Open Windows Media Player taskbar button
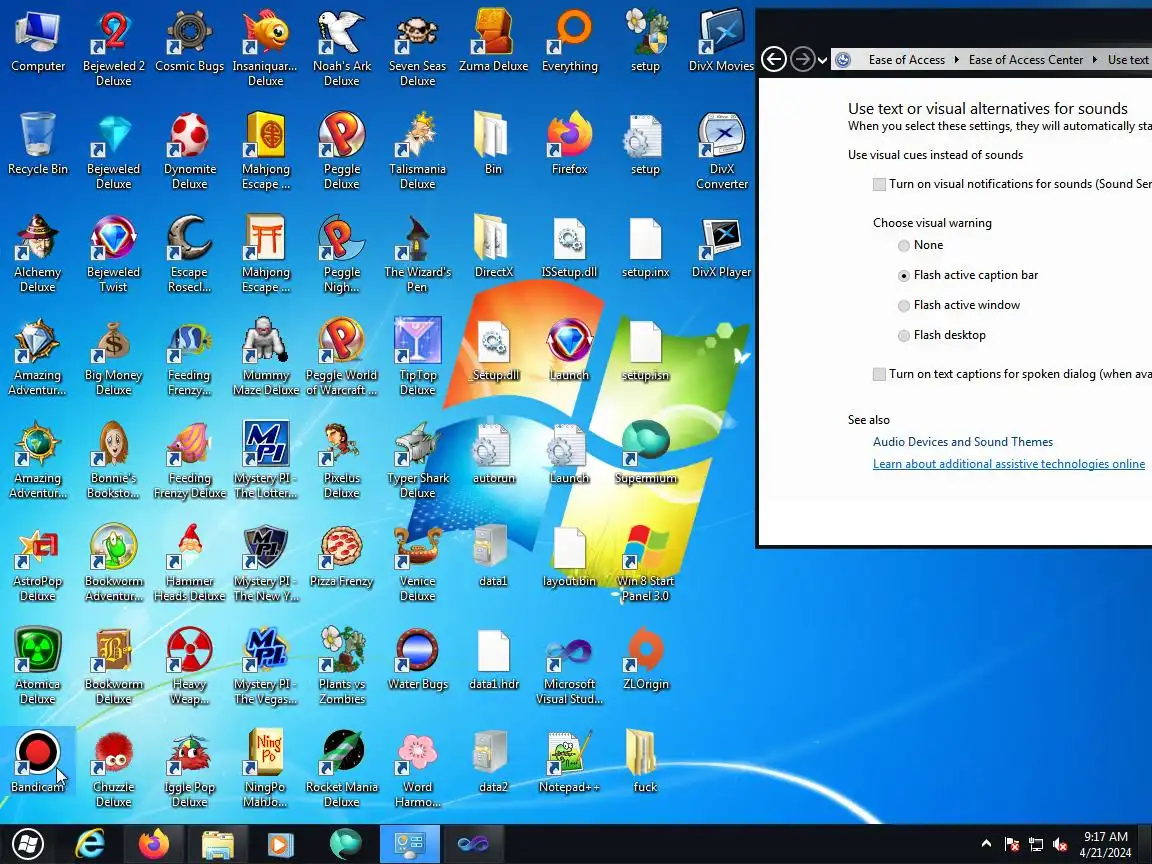 pos(279,844)
